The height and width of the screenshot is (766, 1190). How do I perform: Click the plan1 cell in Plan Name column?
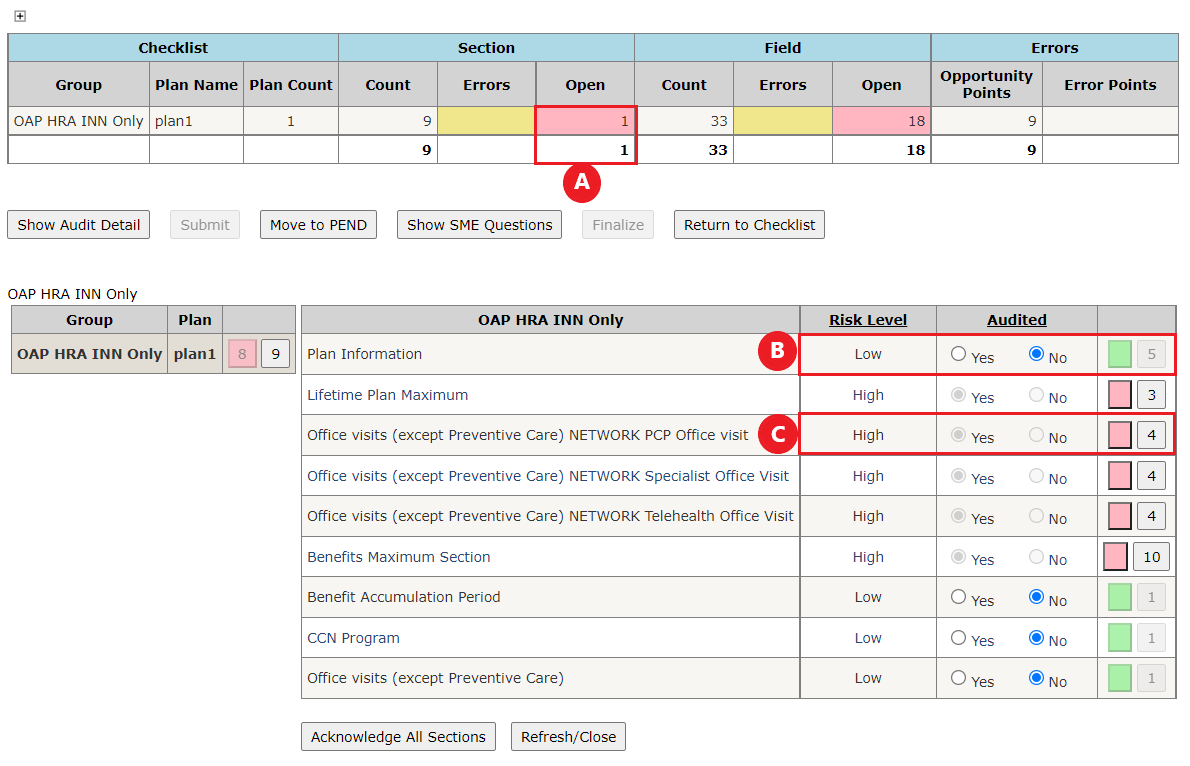pyautogui.click(x=197, y=121)
